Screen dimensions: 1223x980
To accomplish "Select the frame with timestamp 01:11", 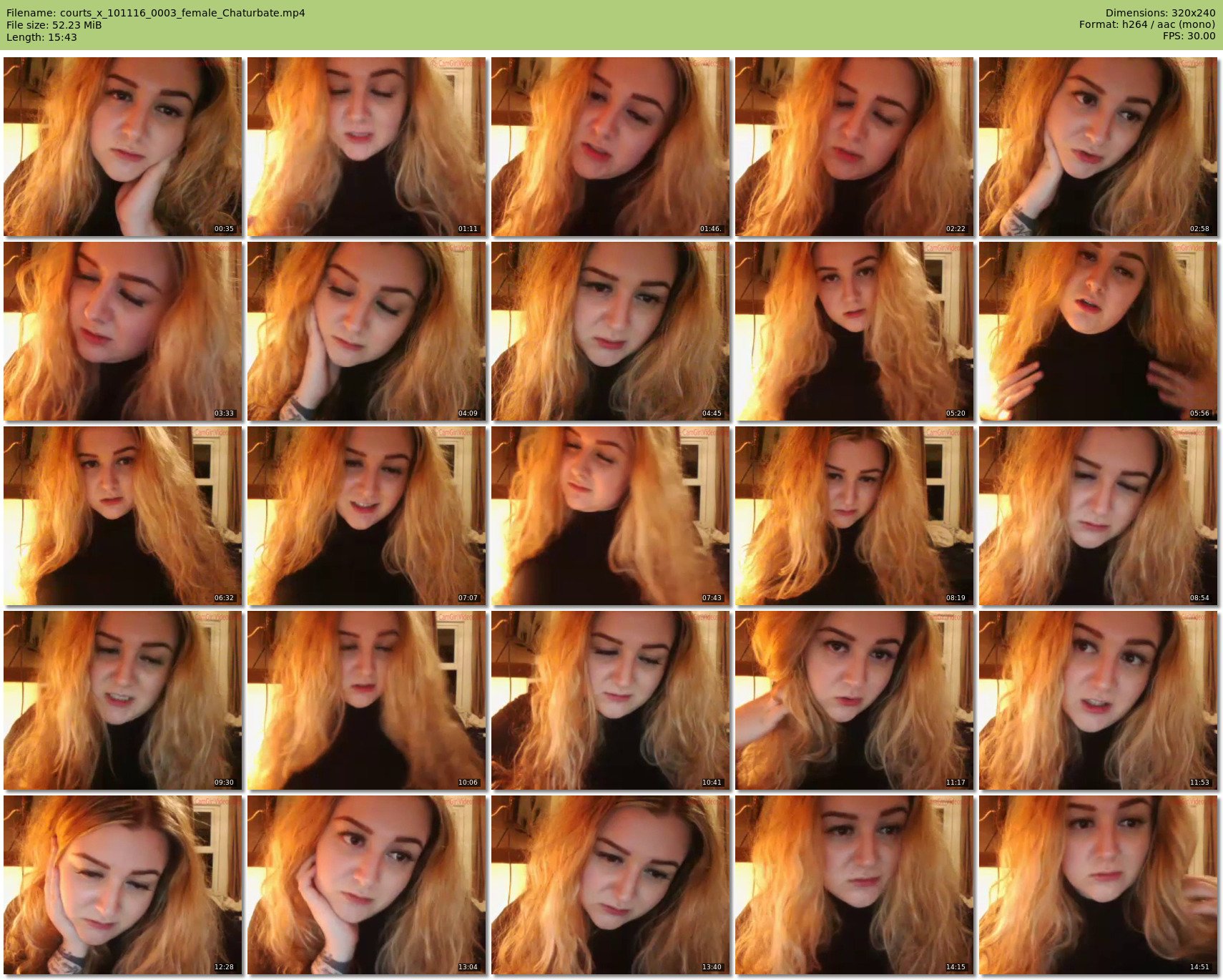I will point(367,147).
